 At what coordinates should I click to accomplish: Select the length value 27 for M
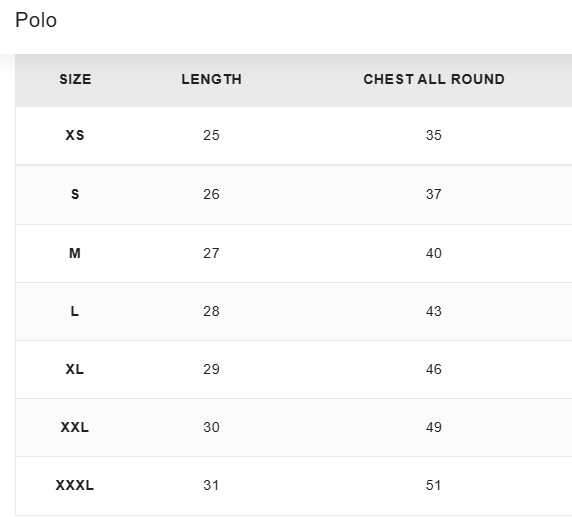pyautogui.click(x=211, y=253)
